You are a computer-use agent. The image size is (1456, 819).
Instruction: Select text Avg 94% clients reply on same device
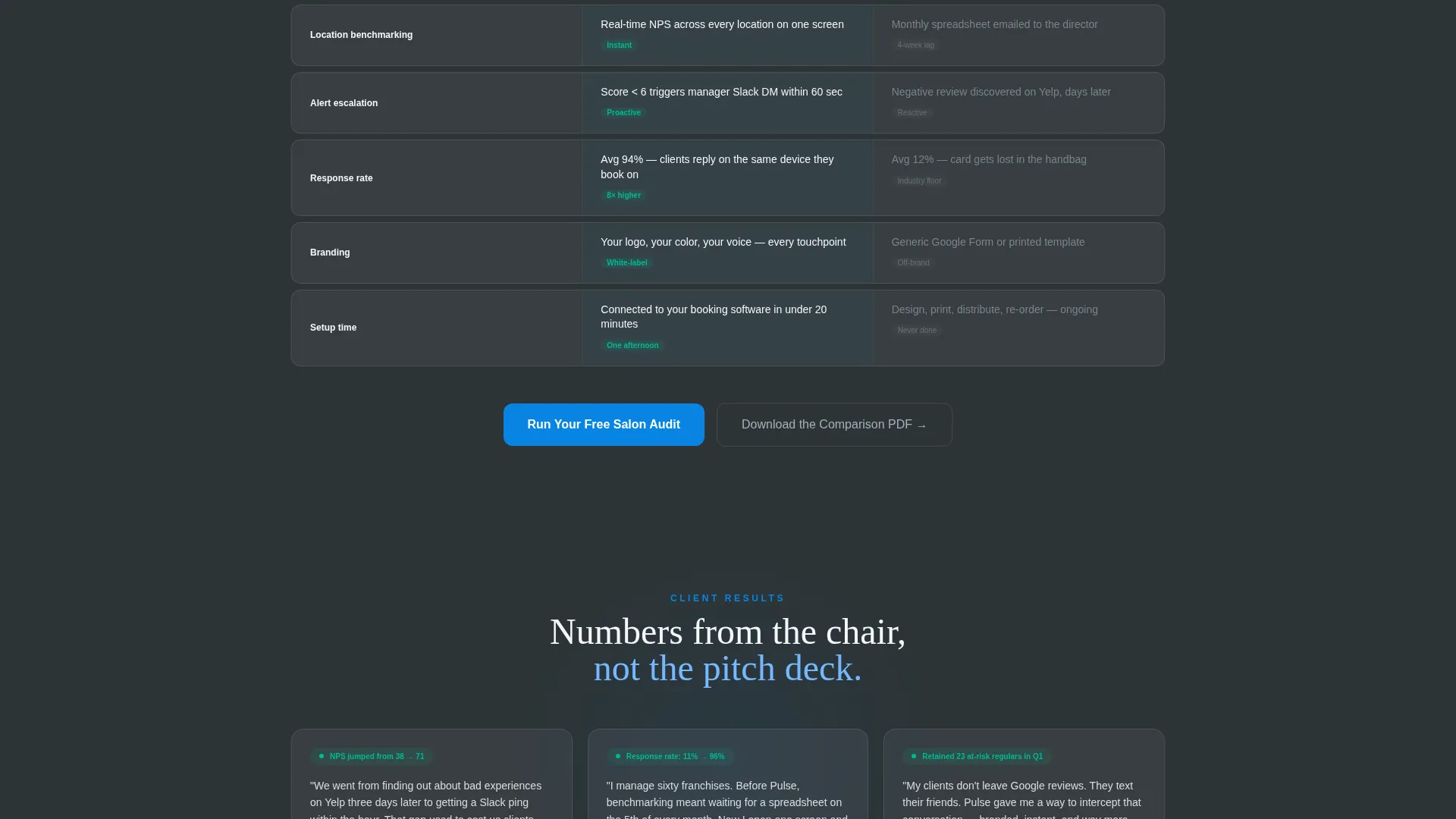click(717, 167)
